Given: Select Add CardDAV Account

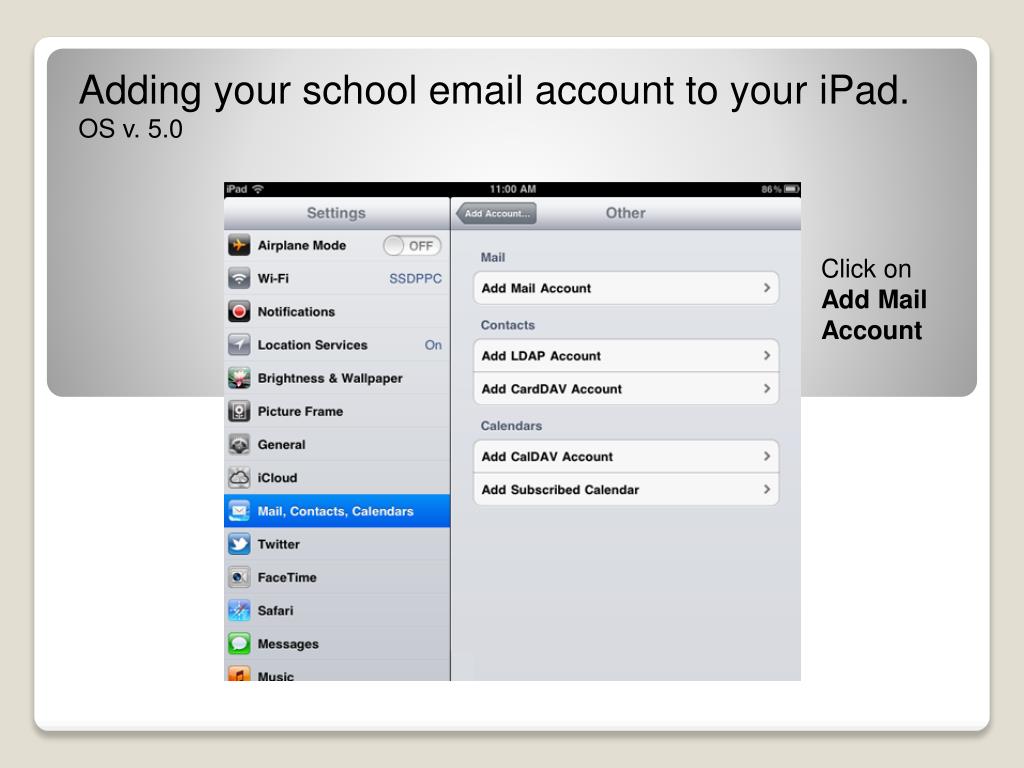Looking at the screenshot, I should (626, 389).
